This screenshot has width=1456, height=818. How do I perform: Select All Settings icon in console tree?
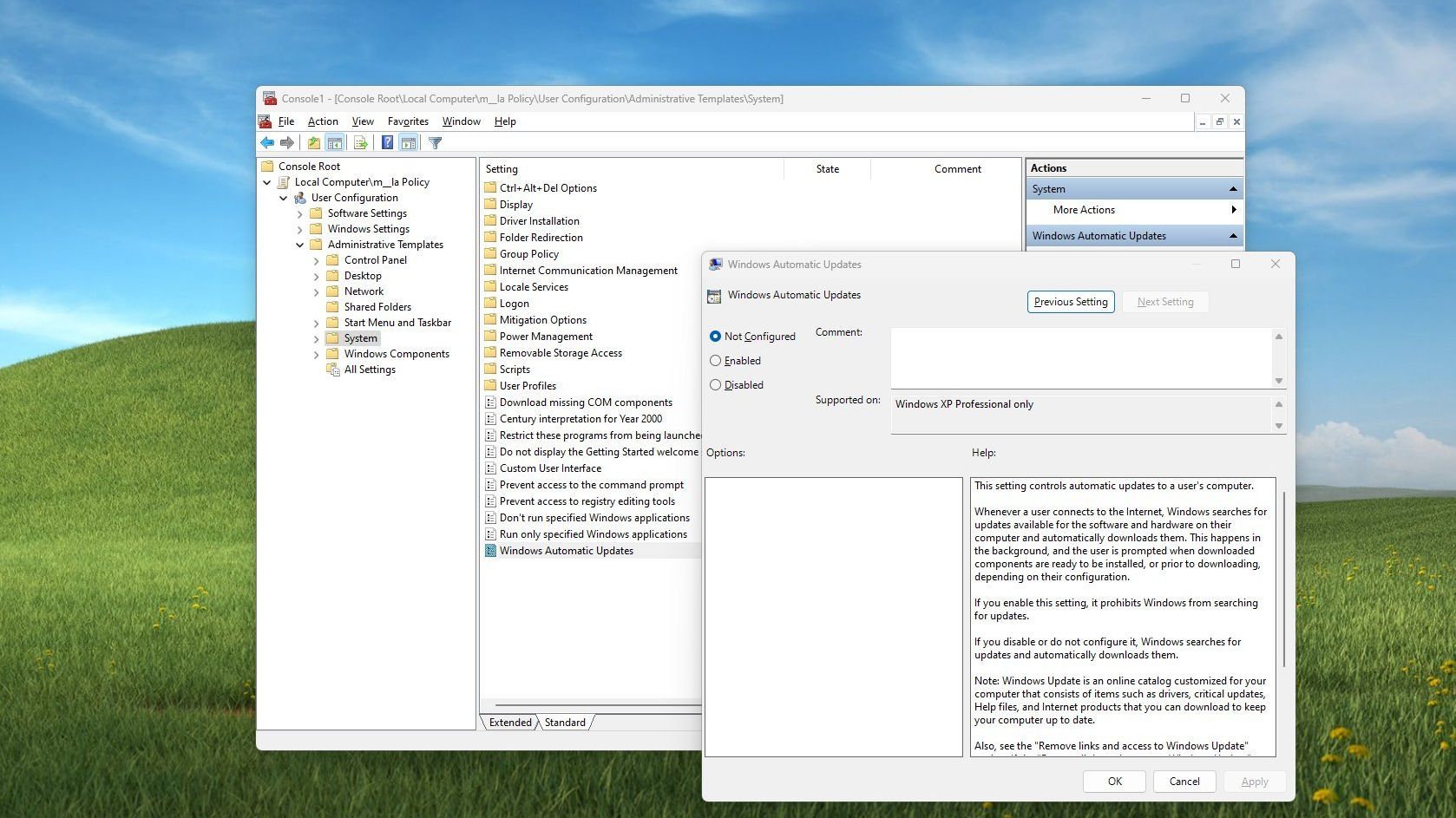click(332, 370)
